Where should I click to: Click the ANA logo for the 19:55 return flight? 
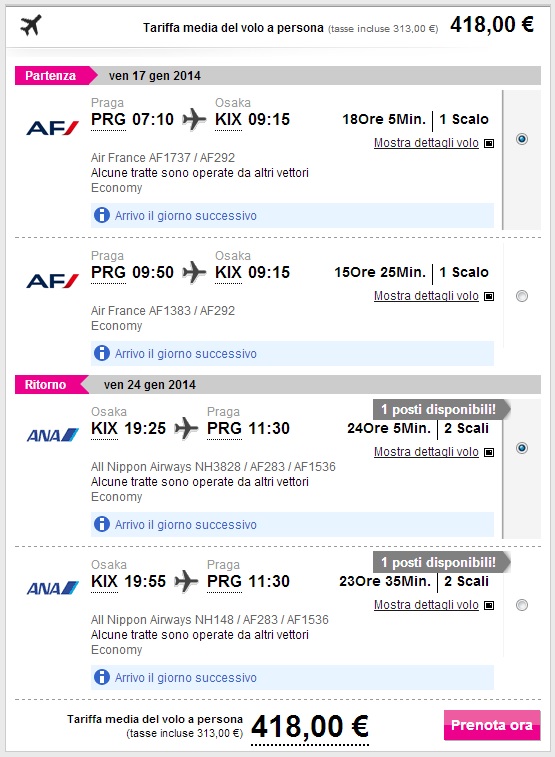[x=52, y=588]
